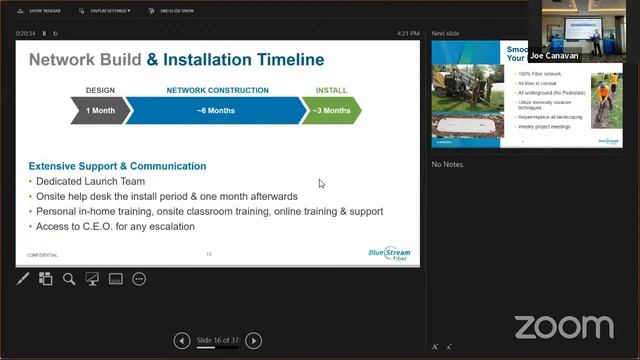Image resolution: width=640 pixels, height=360 pixels.
Task: Click End Slide Show
Action: (177, 11)
